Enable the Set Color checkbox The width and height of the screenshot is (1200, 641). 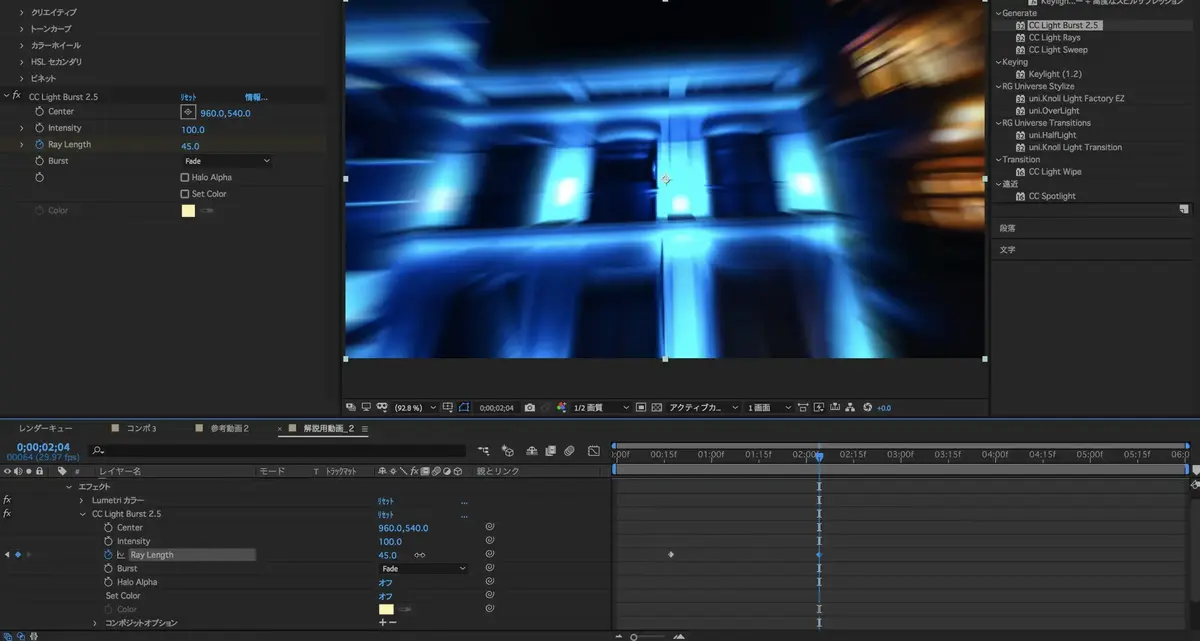[184, 194]
